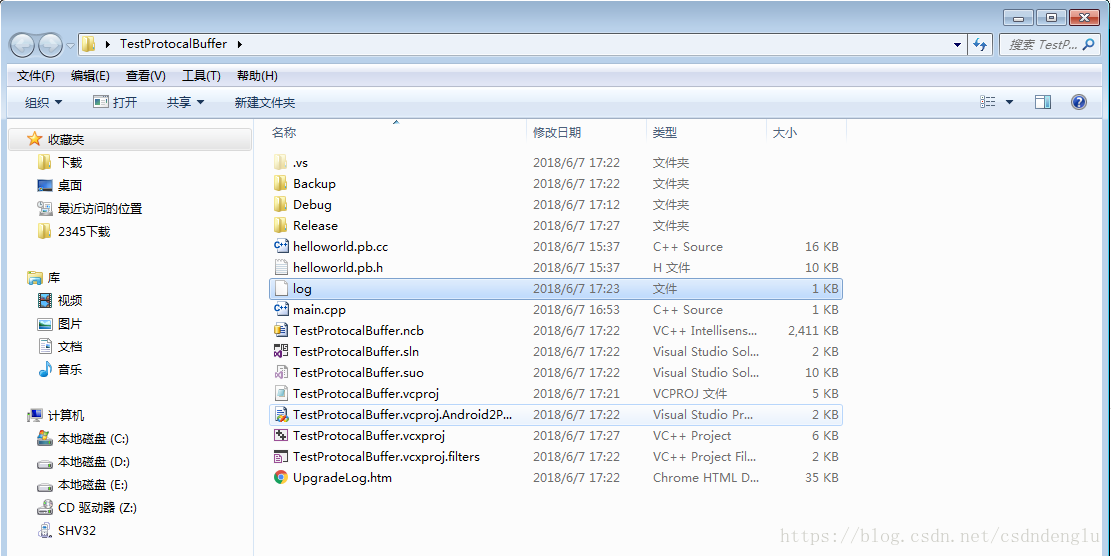The height and width of the screenshot is (556, 1111).
Task: Open the 查看(V) menu
Action: tap(145, 76)
